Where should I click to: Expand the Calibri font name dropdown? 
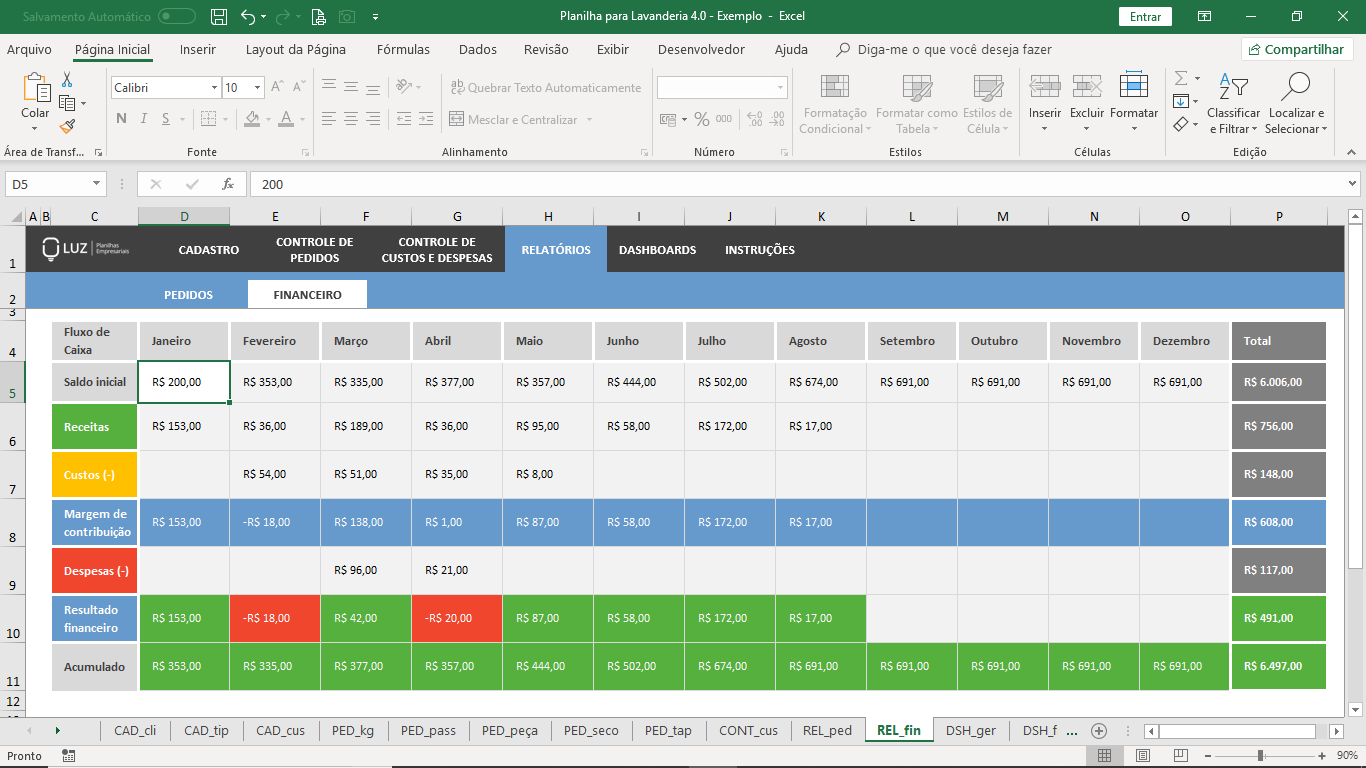pos(214,88)
